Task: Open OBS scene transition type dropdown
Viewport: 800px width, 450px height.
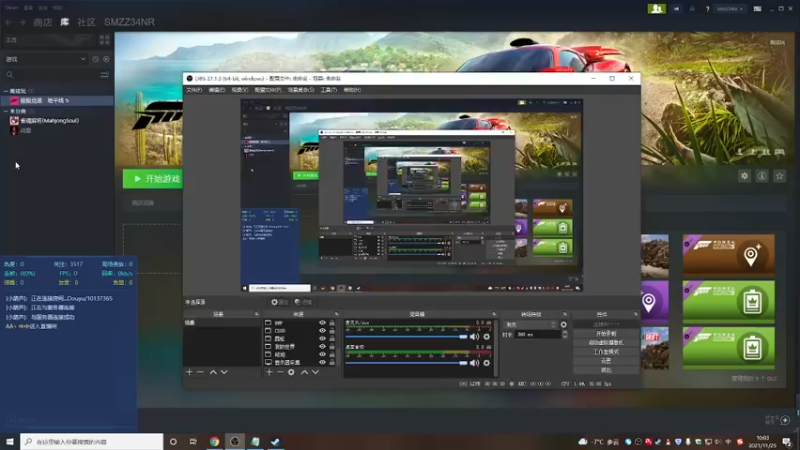Action: [x=531, y=324]
